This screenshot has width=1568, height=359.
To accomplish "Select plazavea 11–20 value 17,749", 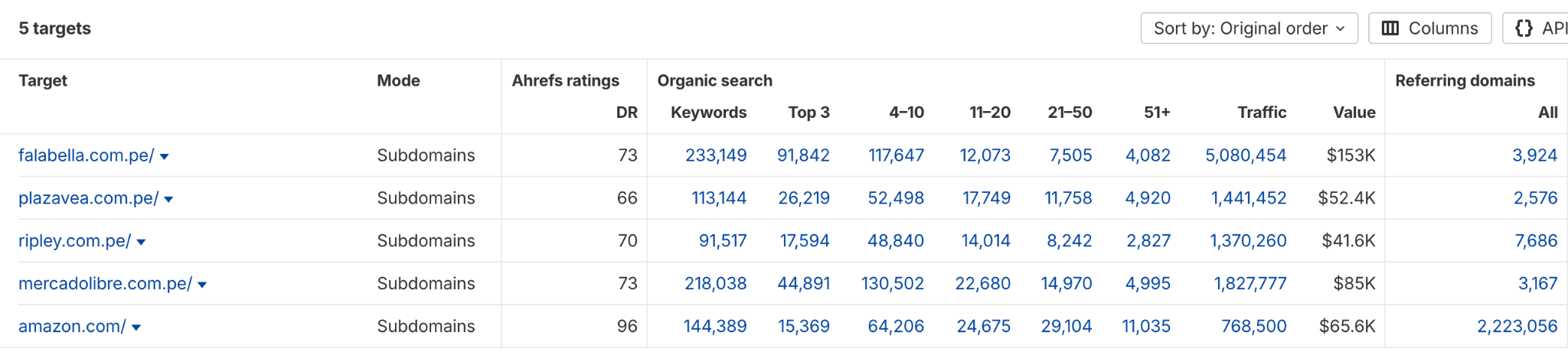I will [986, 198].
